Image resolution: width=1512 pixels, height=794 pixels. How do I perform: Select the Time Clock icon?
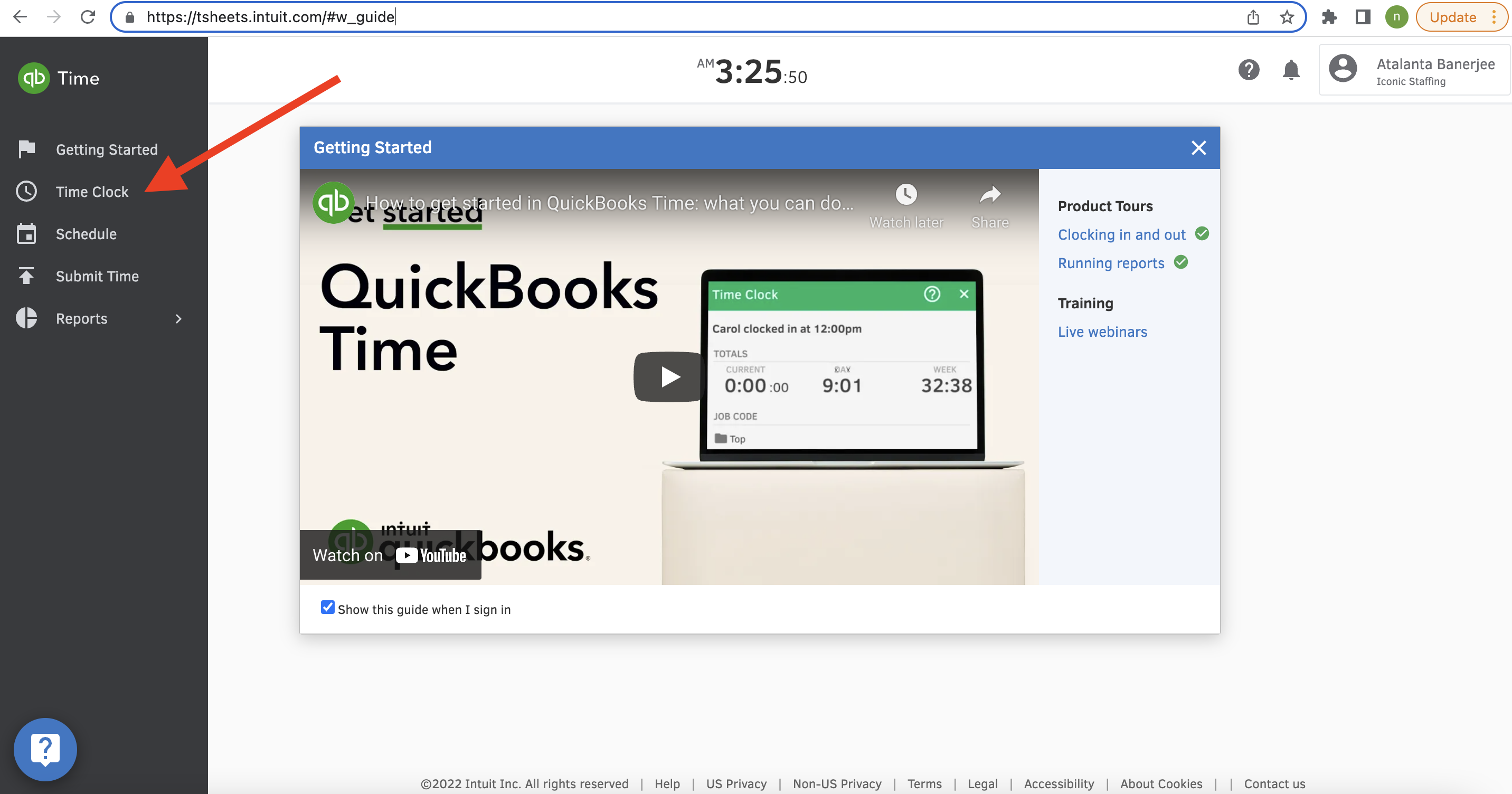tap(27, 191)
